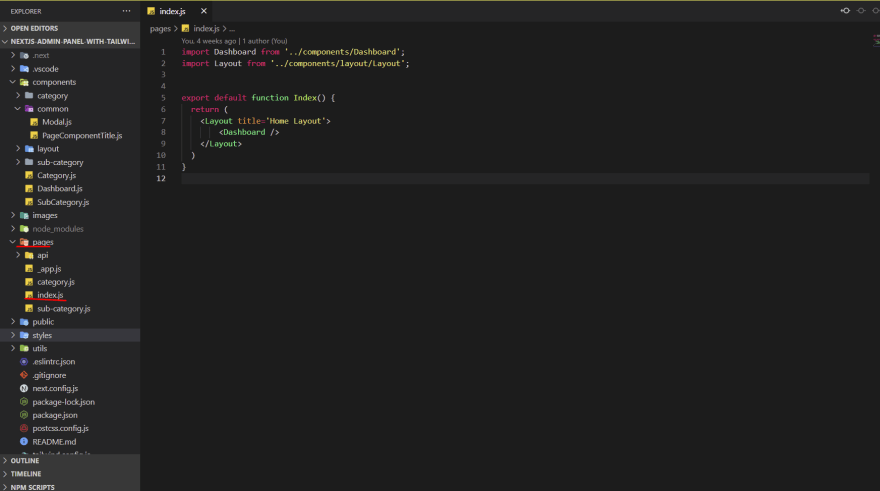Viewport: 880px width, 491px height.
Task: Open Modal.js file in explorer
Action: pyautogui.click(x=57, y=122)
